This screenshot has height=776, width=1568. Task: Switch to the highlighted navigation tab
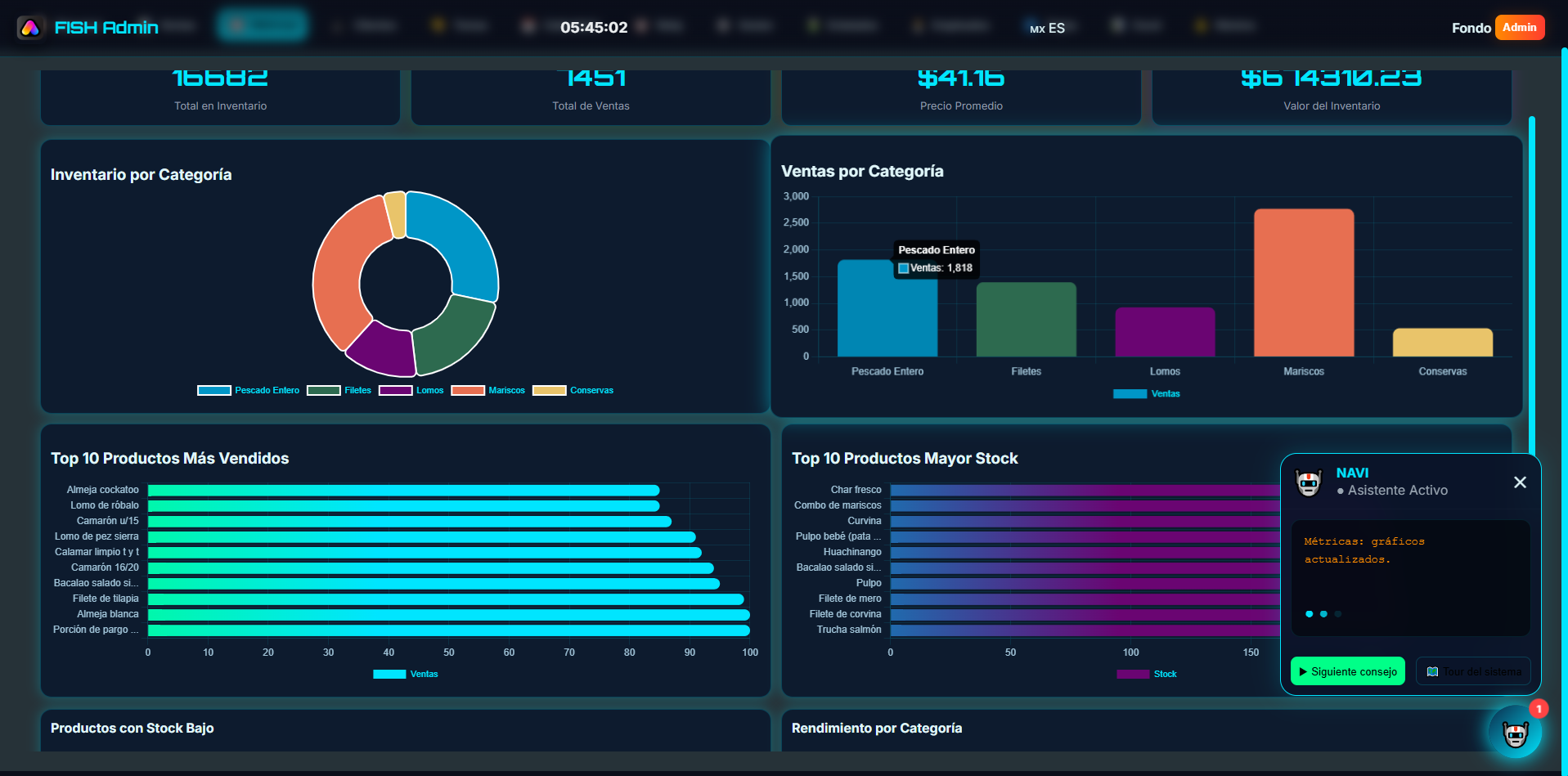click(x=261, y=25)
